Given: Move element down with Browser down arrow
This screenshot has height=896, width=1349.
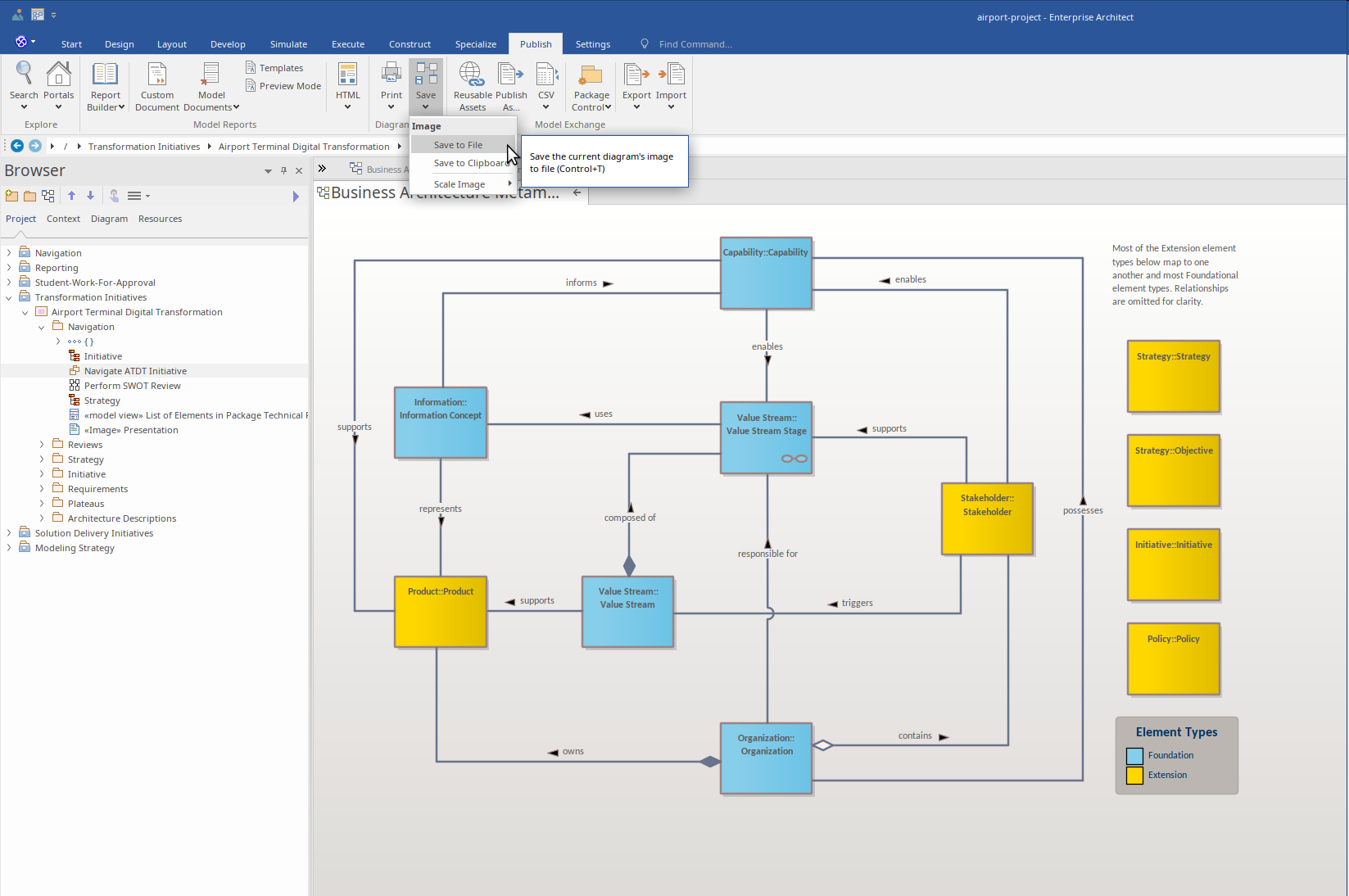Looking at the screenshot, I should click(90, 196).
